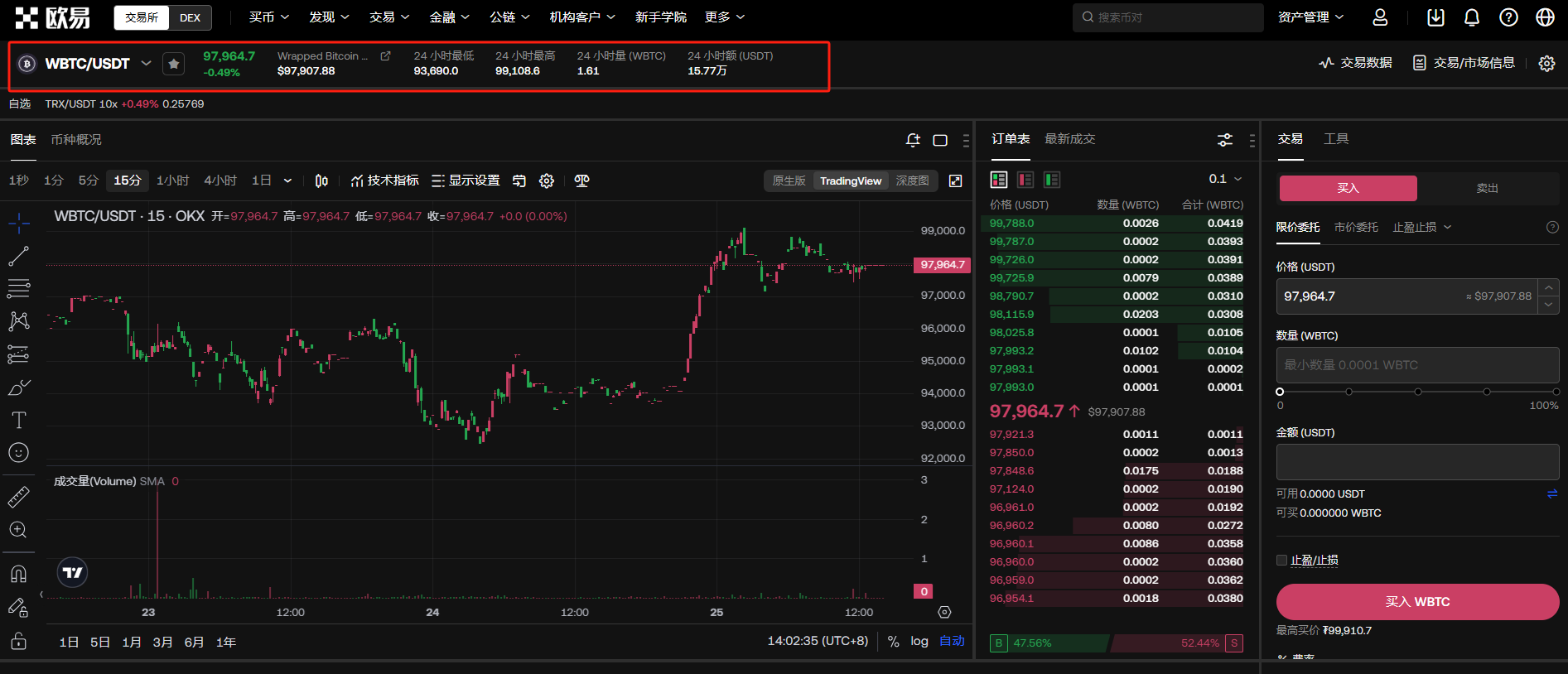The height and width of the screenshot is (674, 1568).
Task: Expand the 止盈止损 order type dropdown
Action: [1421, 227]
